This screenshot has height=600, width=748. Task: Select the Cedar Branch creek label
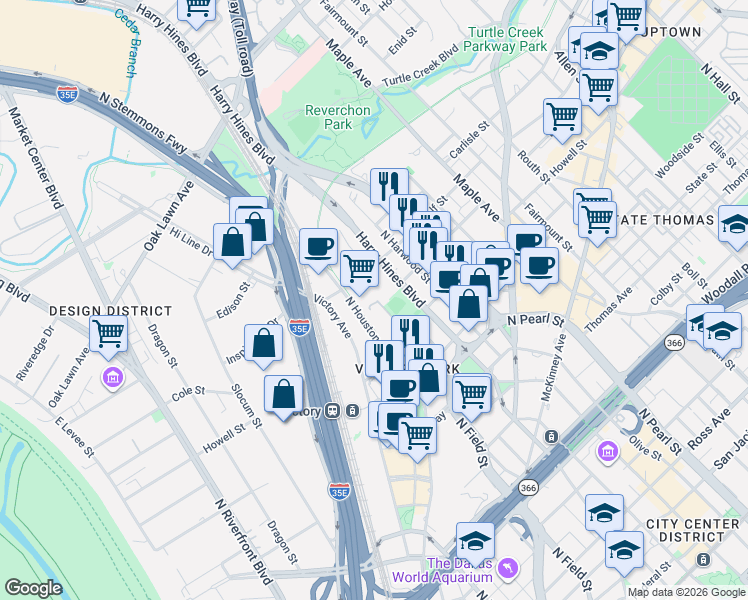(127, 44)
